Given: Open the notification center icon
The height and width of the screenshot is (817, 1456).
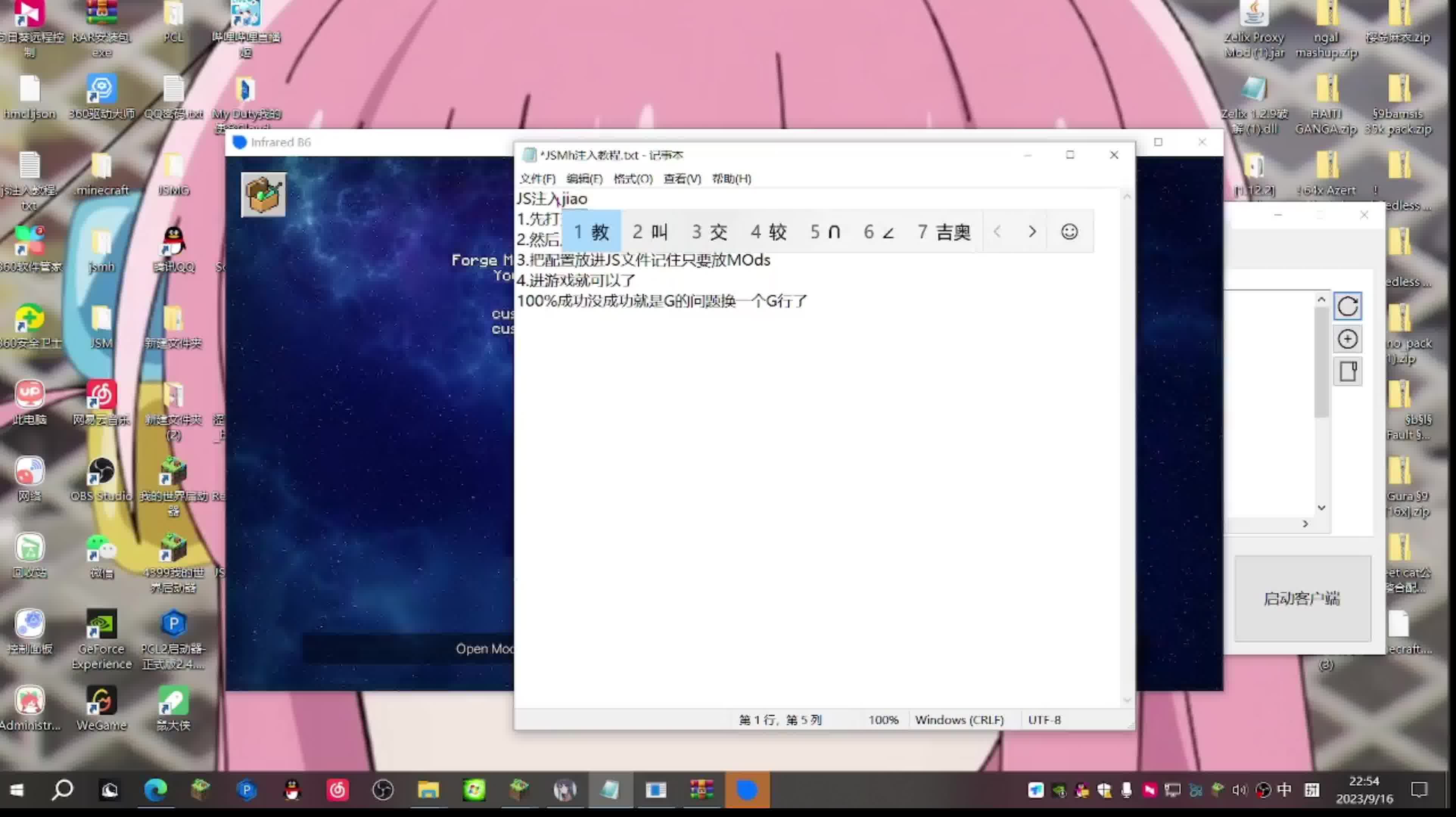Looking at the screenshot, I should [x=1419, y=790].
